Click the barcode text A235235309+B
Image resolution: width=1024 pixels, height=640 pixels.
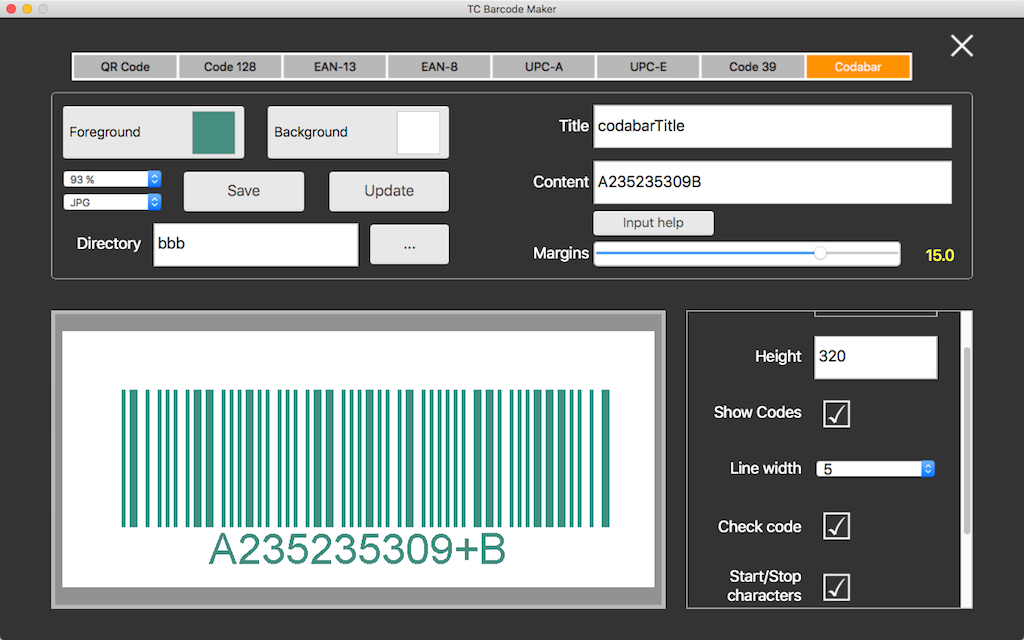357,550
